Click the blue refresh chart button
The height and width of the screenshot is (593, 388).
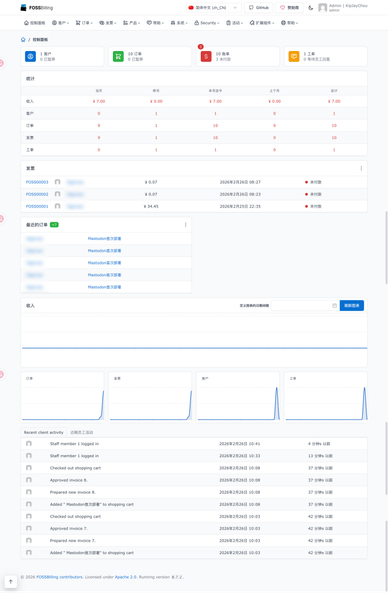352,306
